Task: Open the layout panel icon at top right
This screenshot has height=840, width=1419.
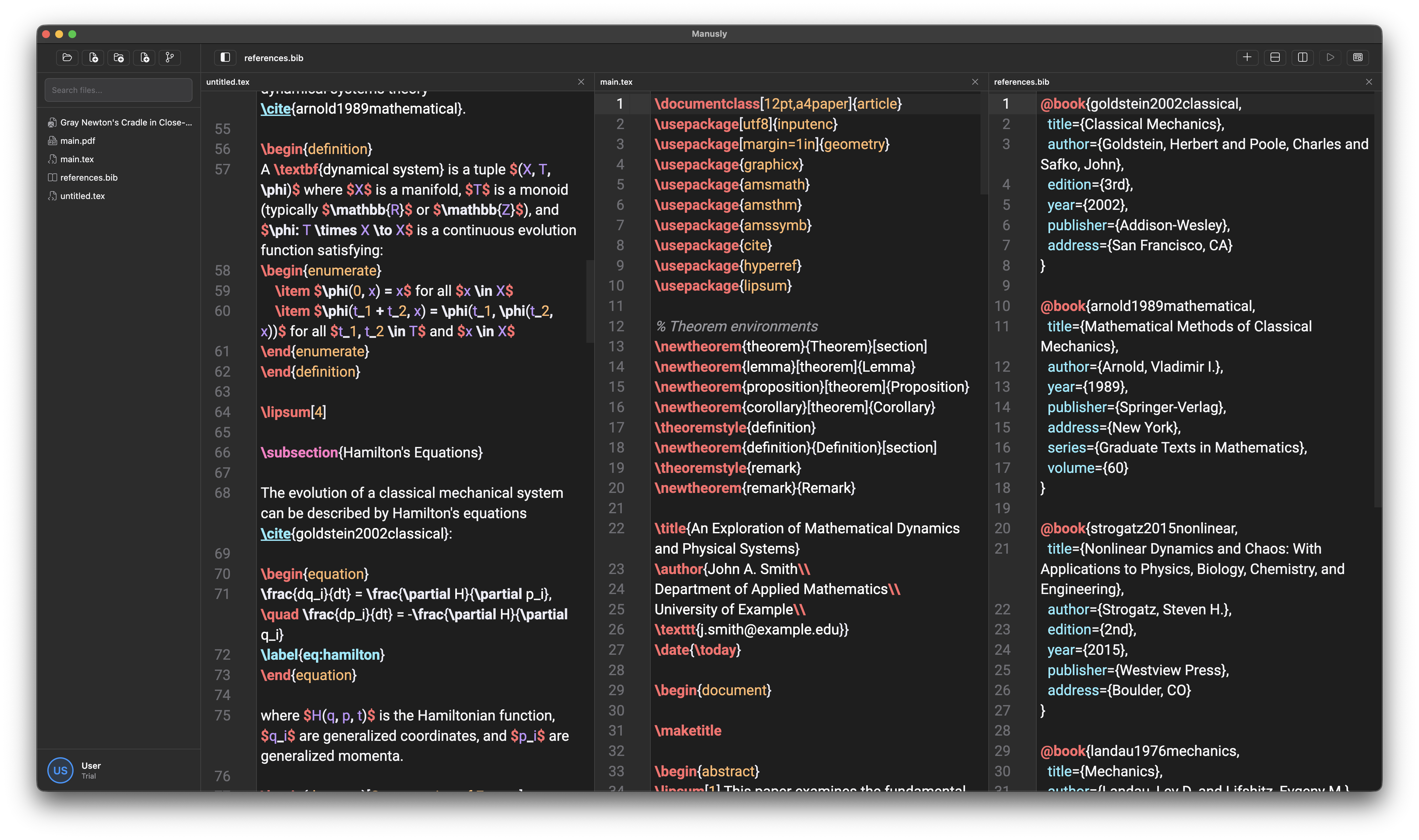Action: pyautogui.click(x=1358, y=57)
